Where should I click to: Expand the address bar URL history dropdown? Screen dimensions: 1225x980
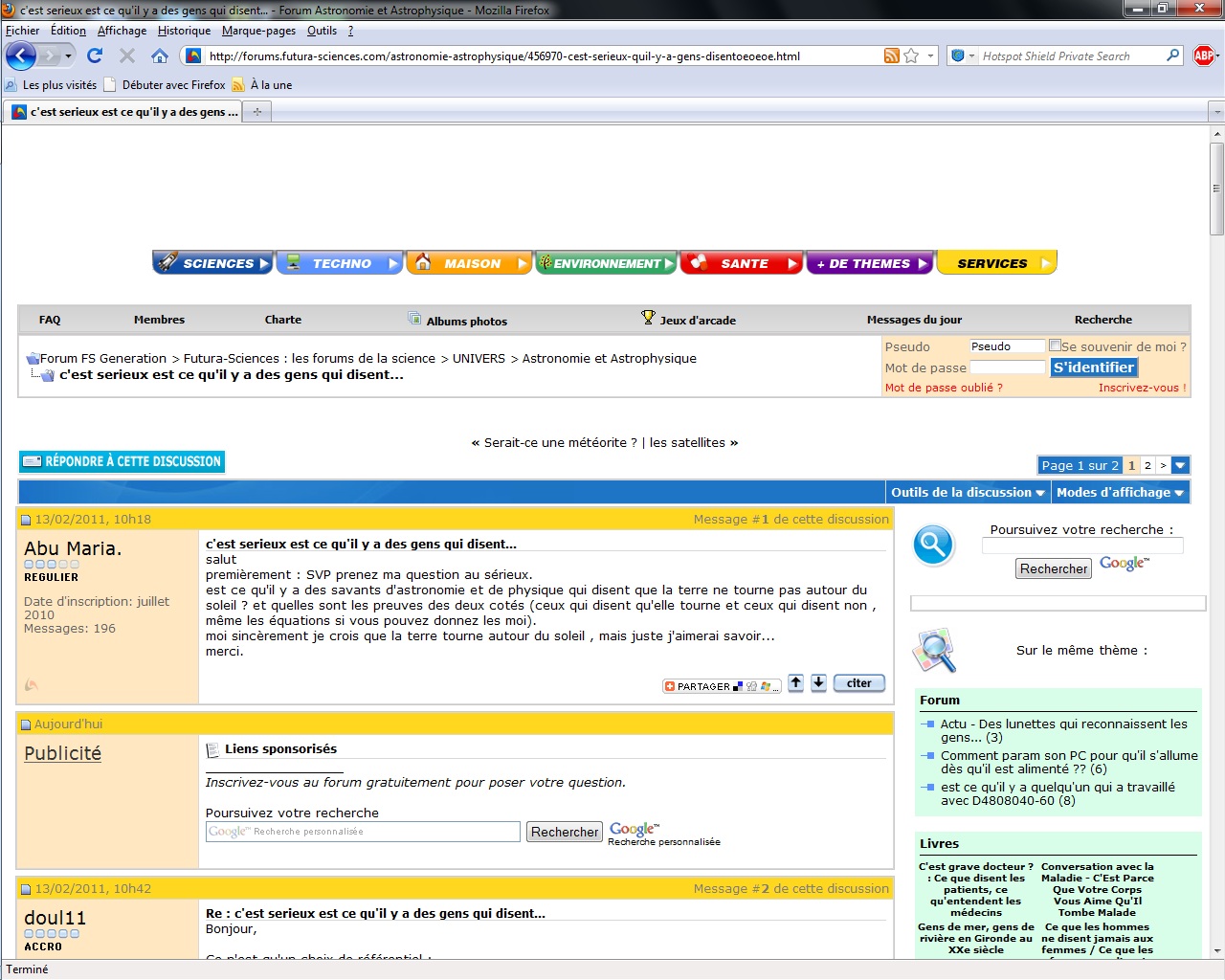[930, 56]
